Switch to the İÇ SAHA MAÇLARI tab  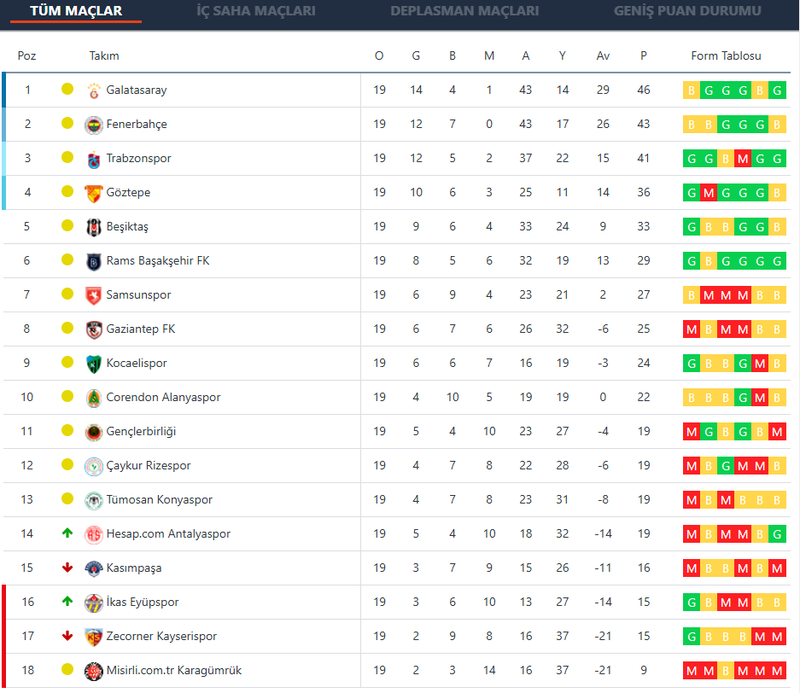pyautogui.click(x=256, y=11)
